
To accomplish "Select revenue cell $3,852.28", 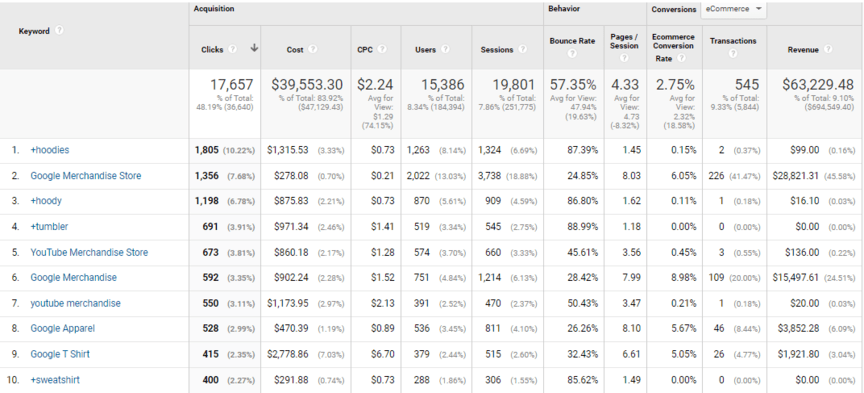I will [x=798, y=329].
